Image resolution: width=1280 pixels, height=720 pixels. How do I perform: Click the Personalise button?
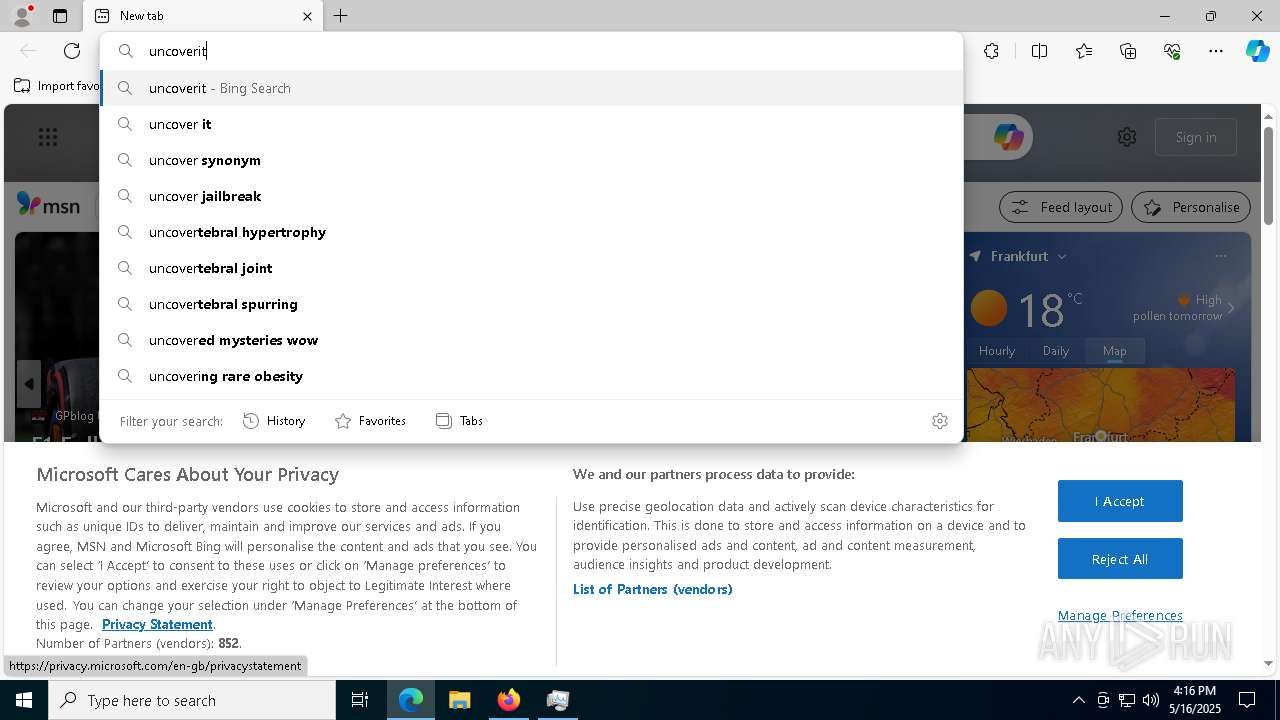[x=1191, y=207]
